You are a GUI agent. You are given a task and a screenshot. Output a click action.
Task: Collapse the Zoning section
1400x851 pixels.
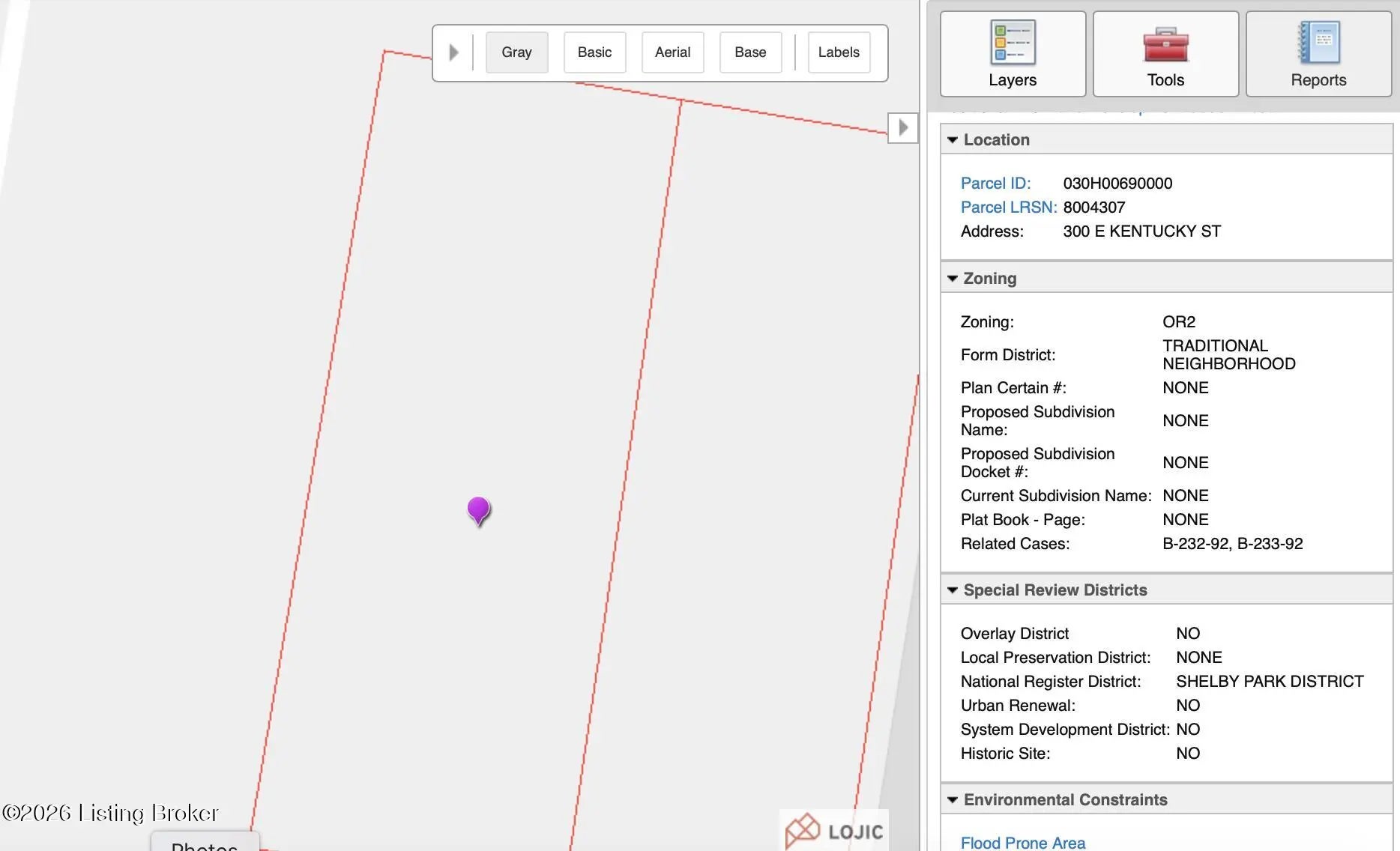953,279
